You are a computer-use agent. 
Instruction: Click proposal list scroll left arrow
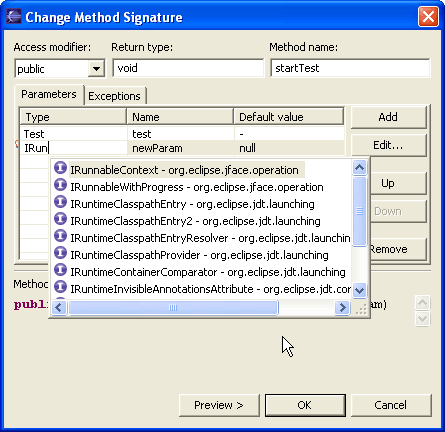pyautogui.click(x=59, y=307)
